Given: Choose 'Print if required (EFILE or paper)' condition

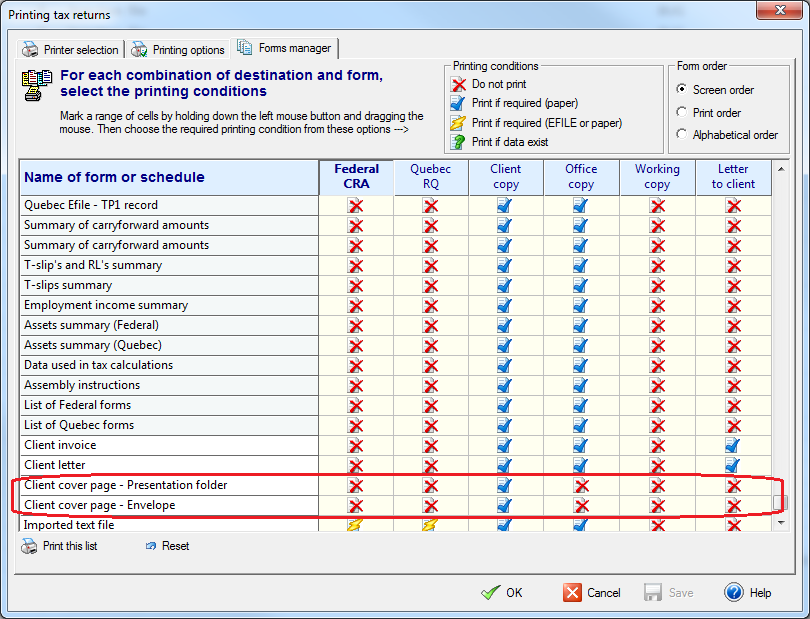Looking at the screenshot, I should 460,123.
